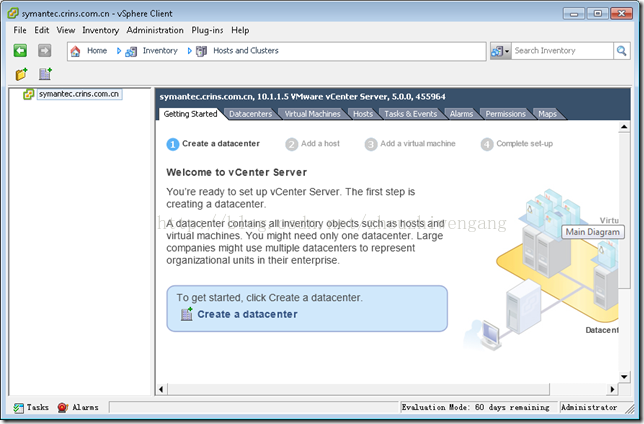Click the gray Forward navigation arrow

[x=44, y=51]
